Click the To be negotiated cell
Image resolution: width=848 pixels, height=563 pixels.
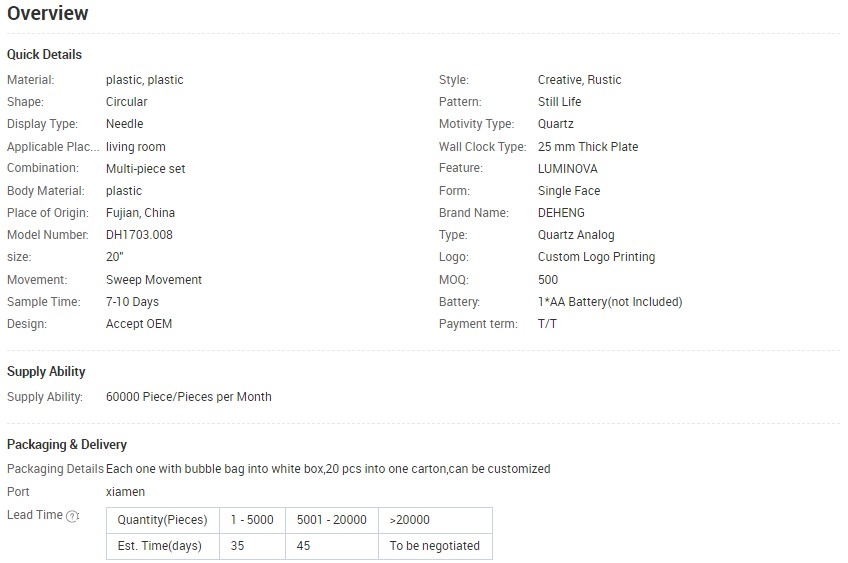(435, 546)
